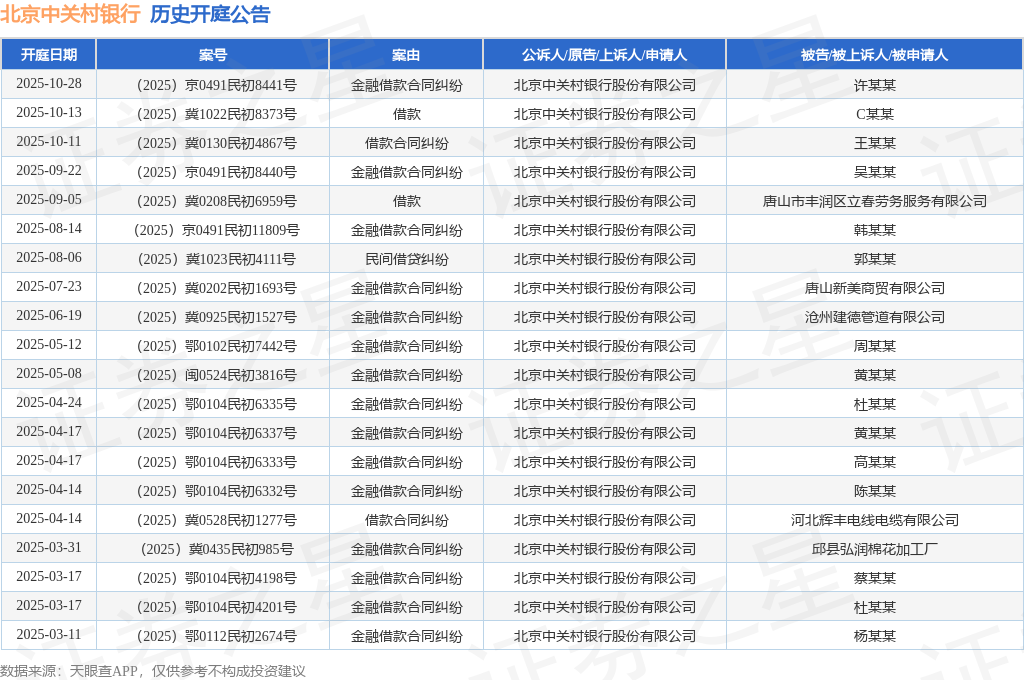Select date cell 2025-05-12
This screenshot has width=1024, height=680.
pyautogui.click(x=49, y=344)
